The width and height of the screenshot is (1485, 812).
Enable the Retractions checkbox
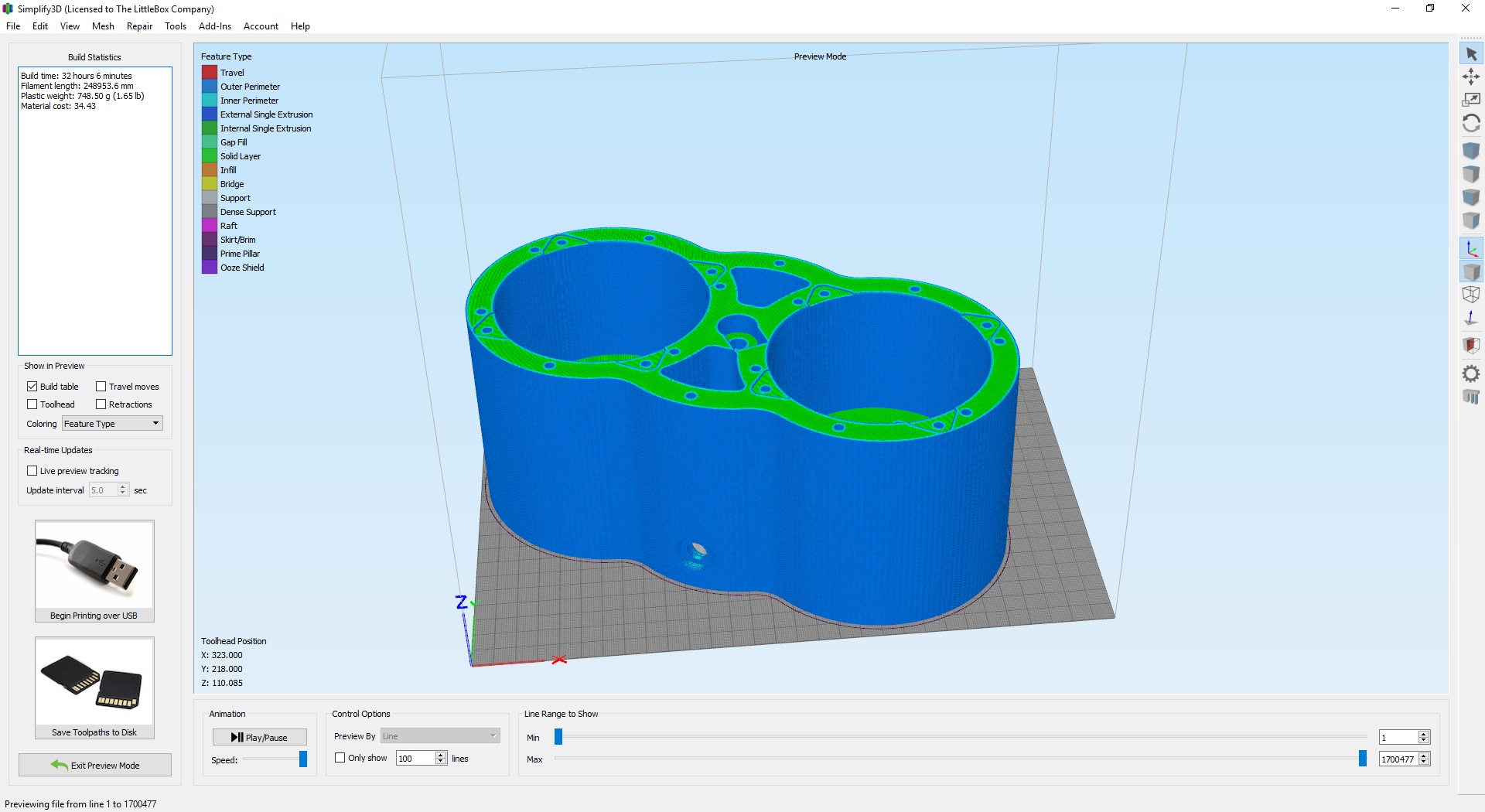101,404
